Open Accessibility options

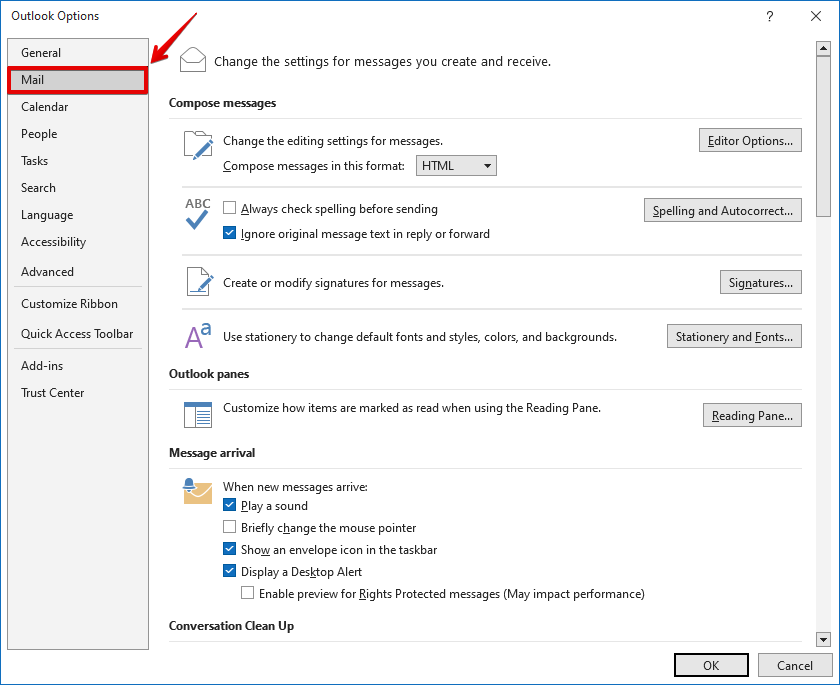click(78, 242)
